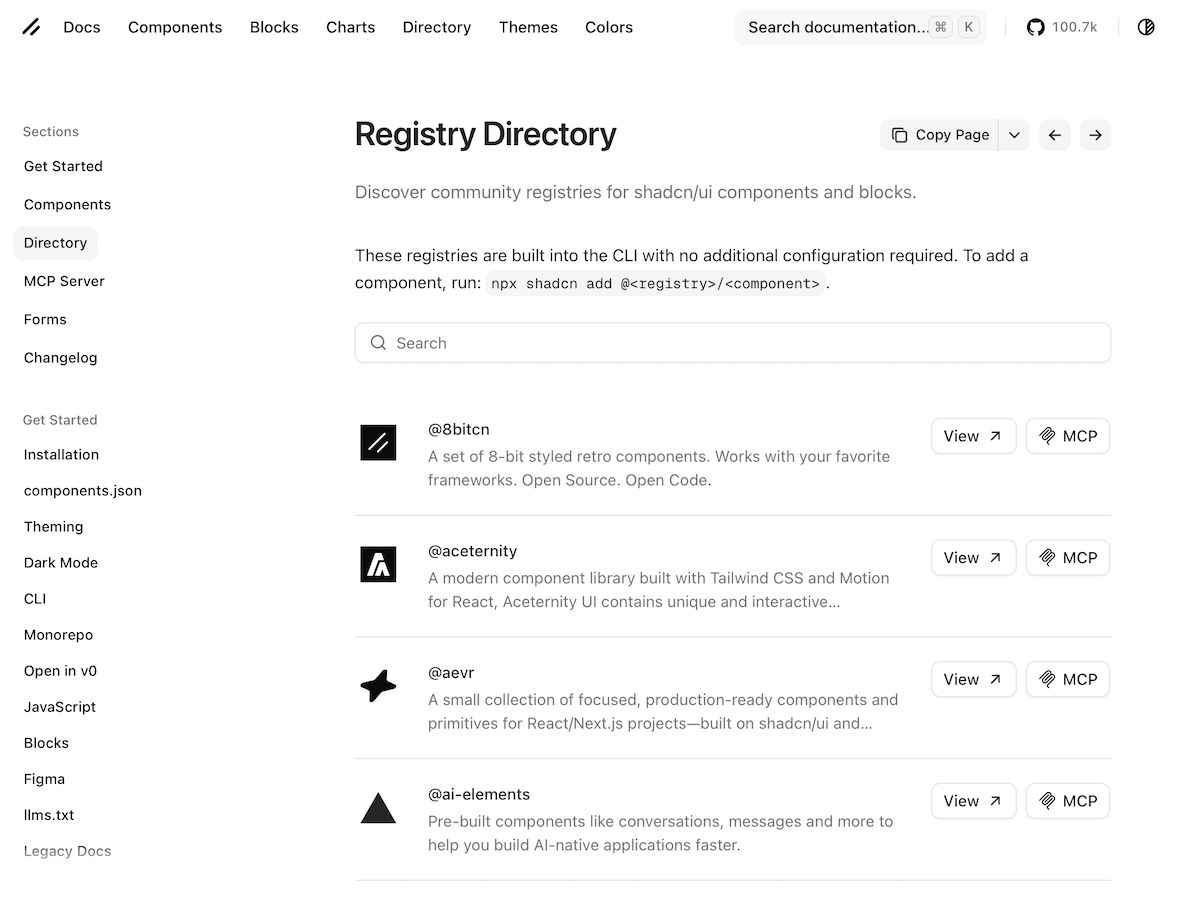The width and height of the screenshot is (1180, 900).
Task: Click the Search documentation field
Action: point(840,27)
